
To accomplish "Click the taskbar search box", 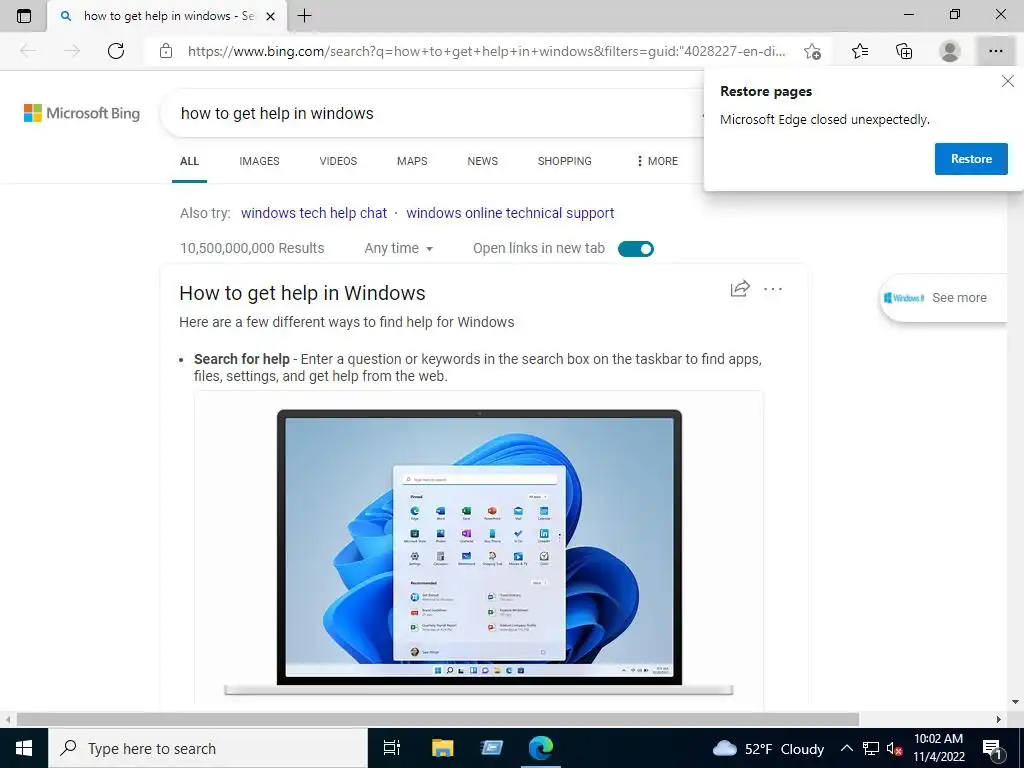I will click(208, 748).
